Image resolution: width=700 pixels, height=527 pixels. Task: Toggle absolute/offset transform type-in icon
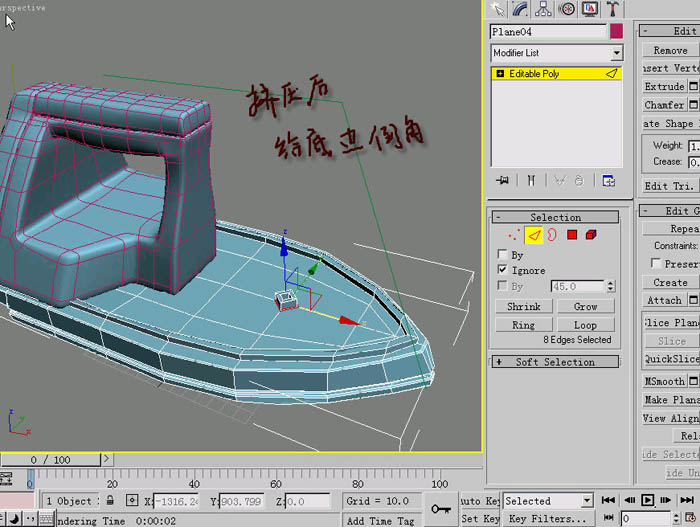(x=132, y=500)
